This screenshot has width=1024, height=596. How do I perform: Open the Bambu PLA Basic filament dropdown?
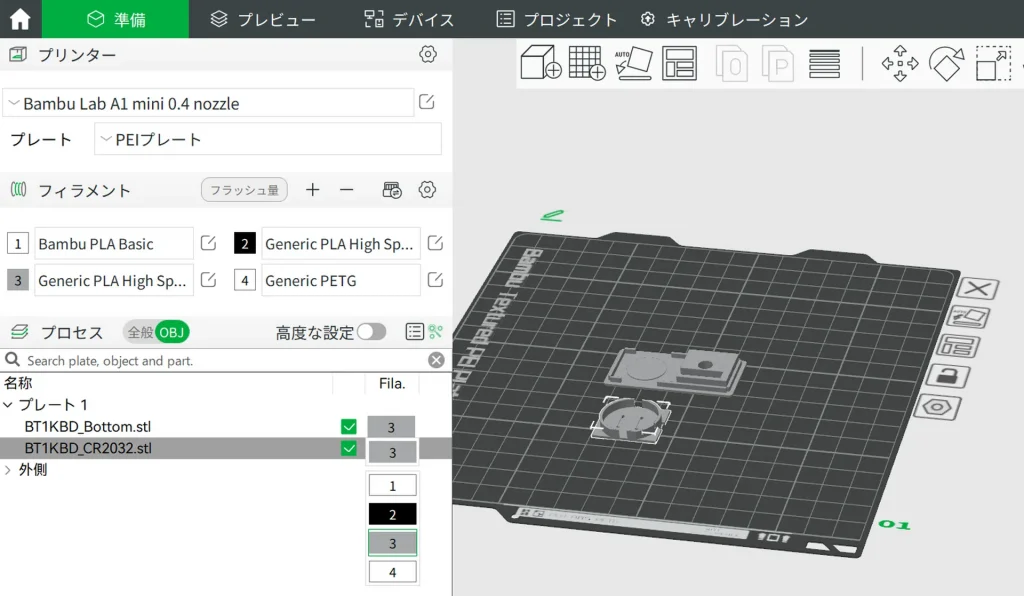(x=114, y=244)
